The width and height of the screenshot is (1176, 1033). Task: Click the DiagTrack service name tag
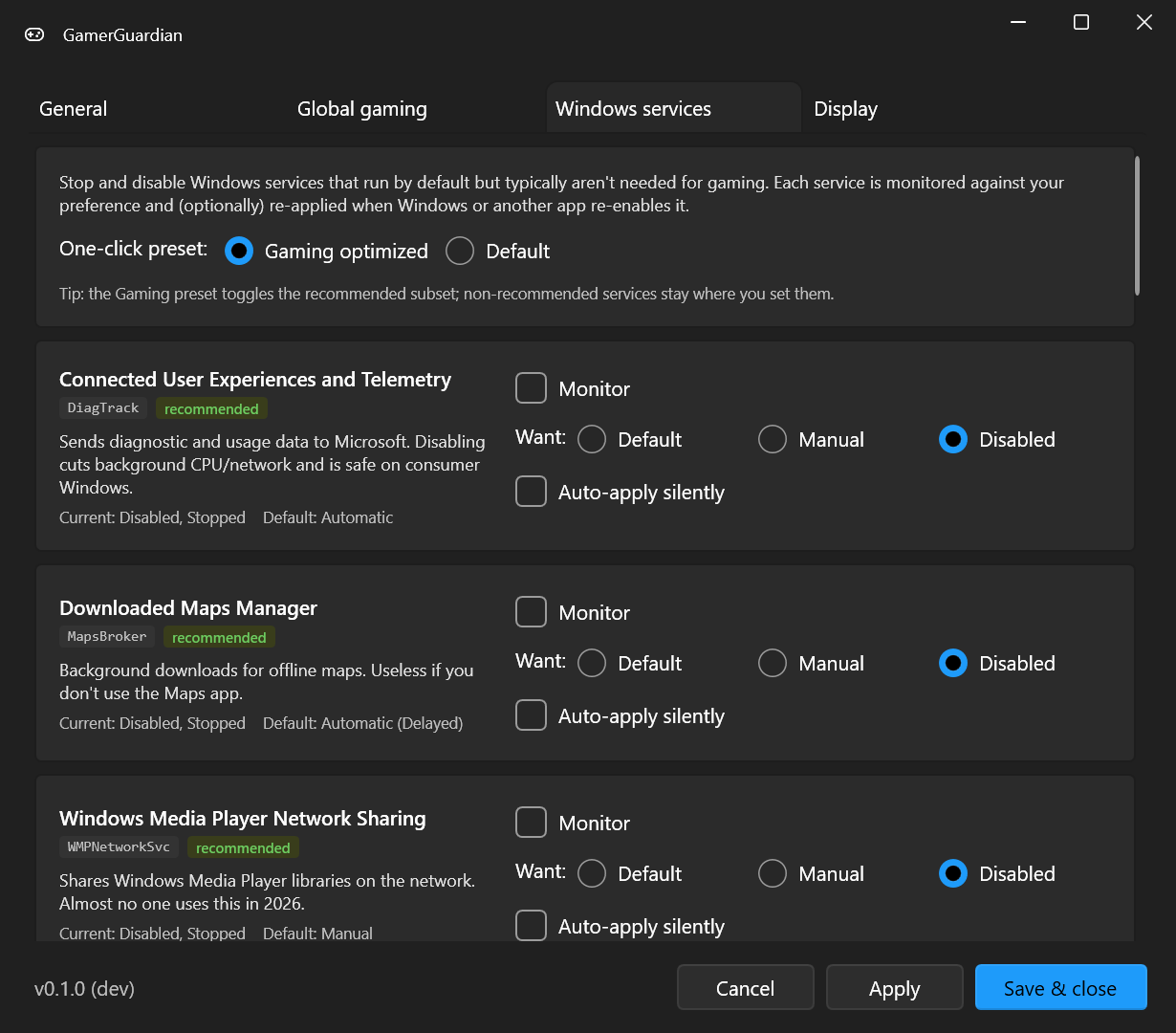103,408
